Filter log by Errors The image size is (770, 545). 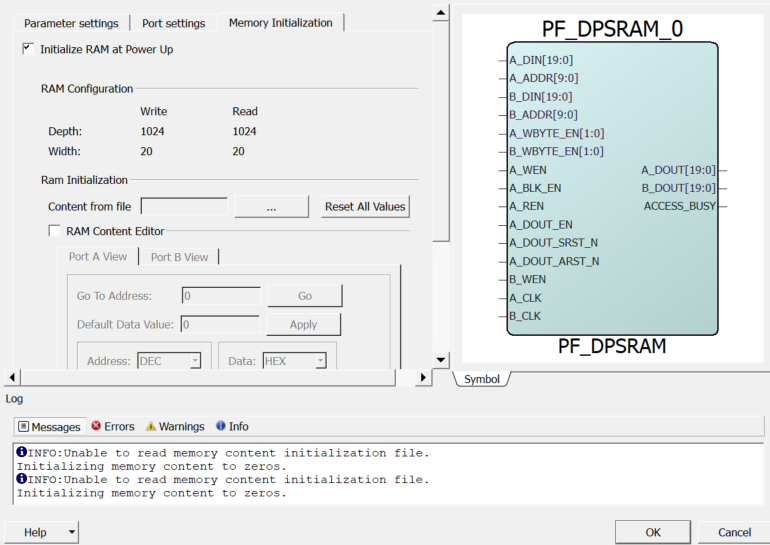(112, 426)
